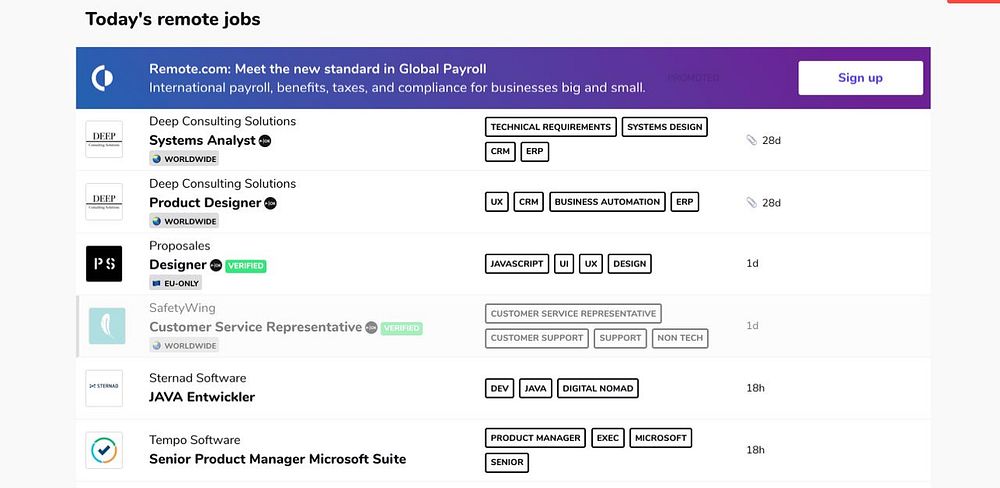Click SafetyWing feather logo
This screenshot has width=1000, height=488.
107,326
